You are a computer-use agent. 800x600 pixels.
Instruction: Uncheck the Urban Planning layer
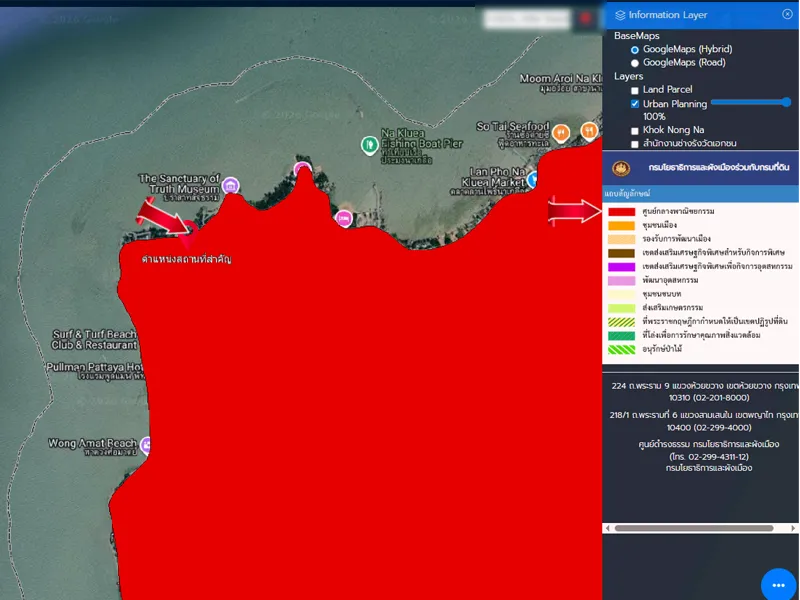click(x=634, y=104)
